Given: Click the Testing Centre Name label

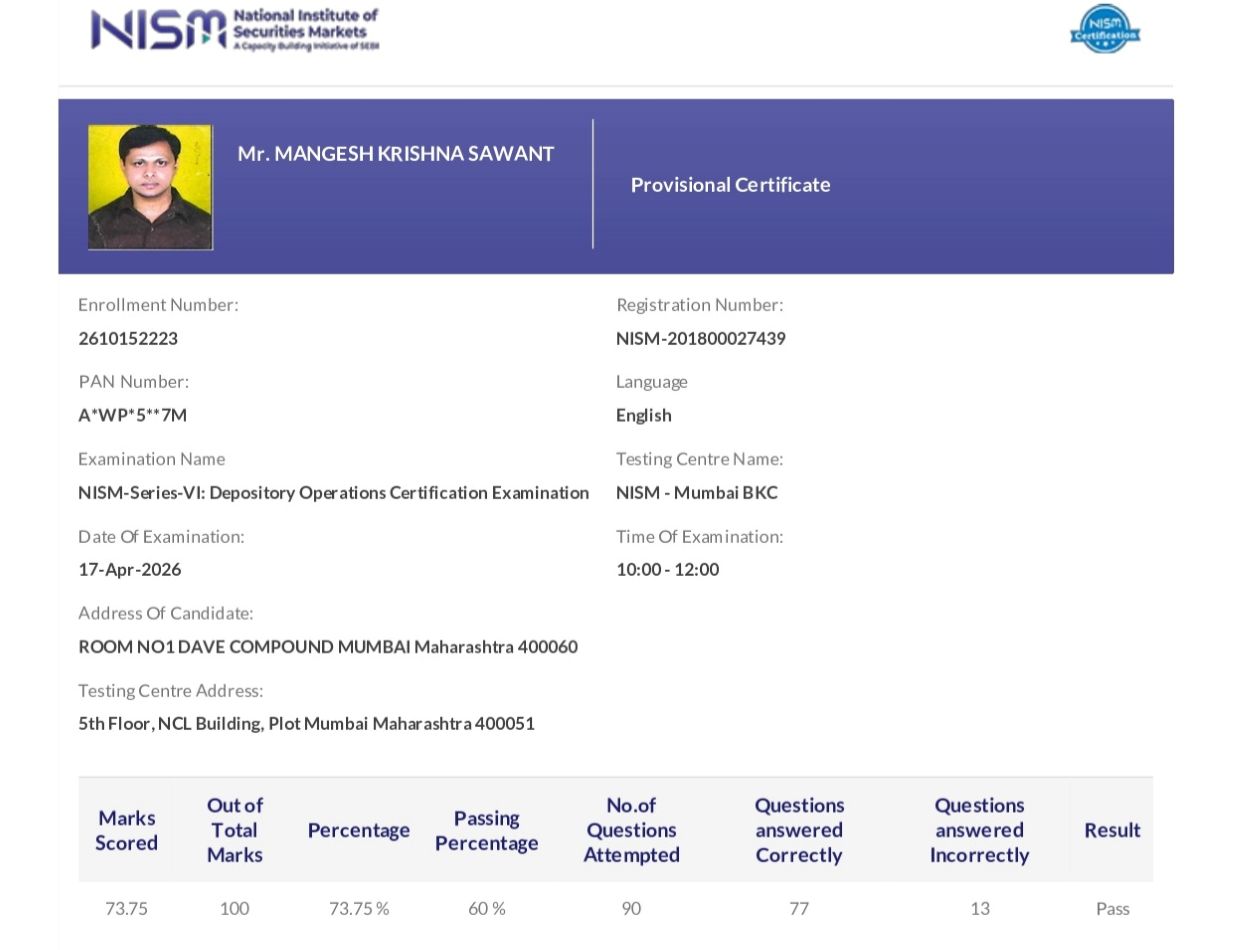Looking at the screenshot, I should (700, 458).
